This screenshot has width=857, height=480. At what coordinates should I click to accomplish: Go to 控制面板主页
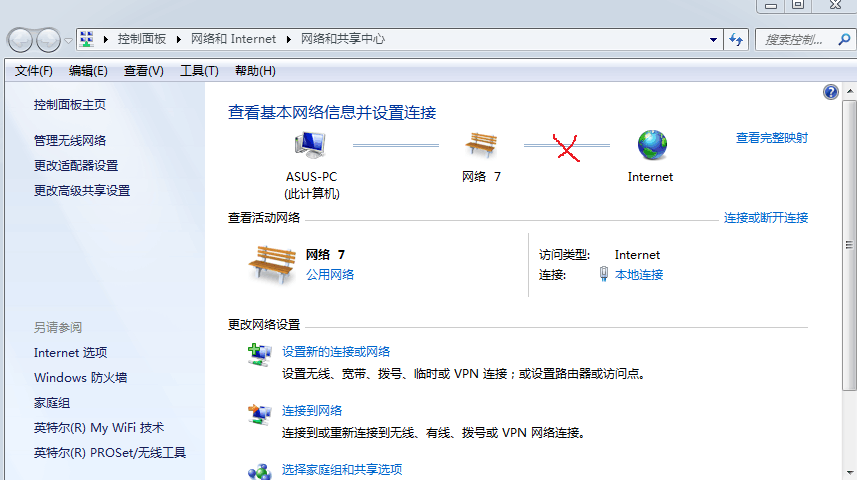(69, 105)
